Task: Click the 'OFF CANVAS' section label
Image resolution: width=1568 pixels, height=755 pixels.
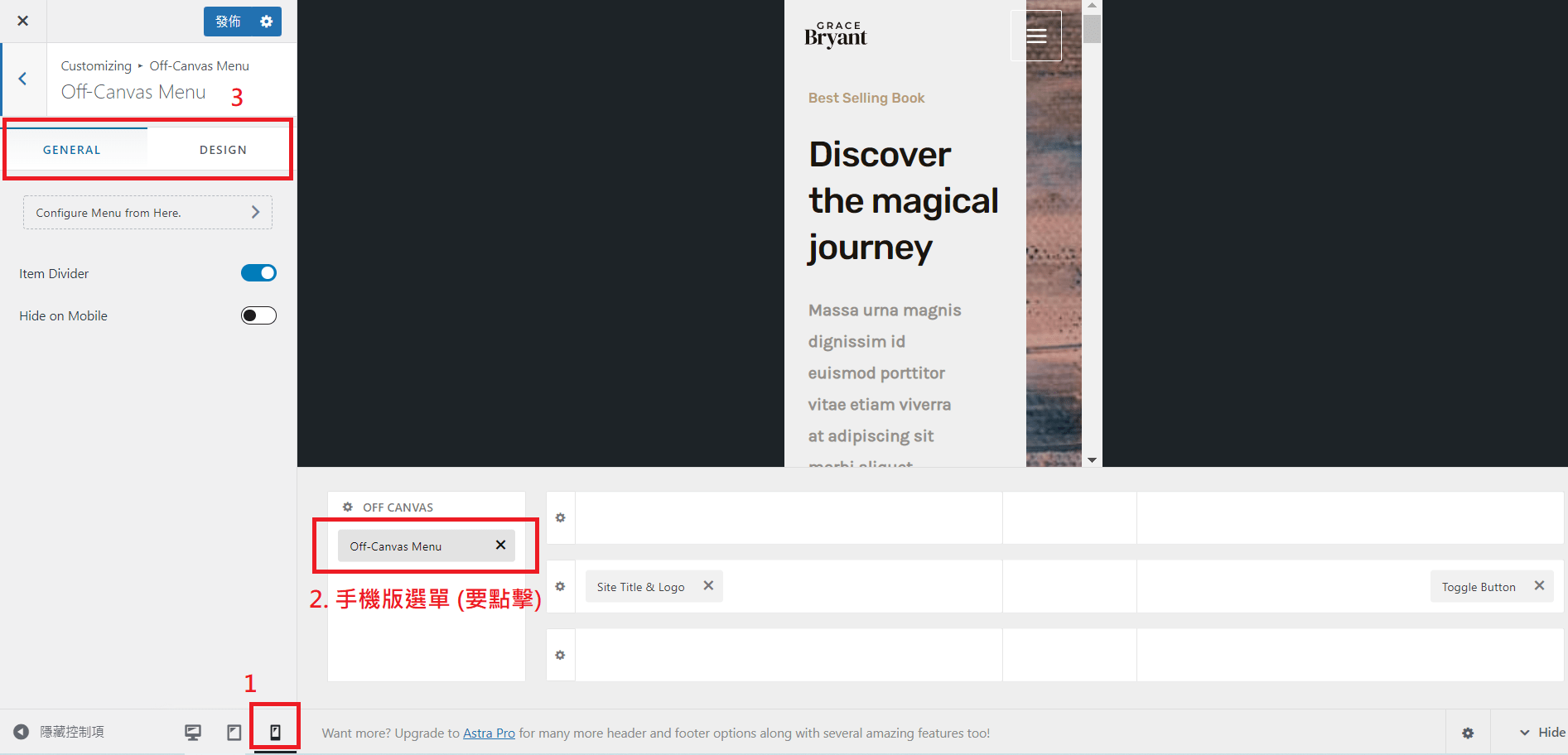Action: point(398,507)
